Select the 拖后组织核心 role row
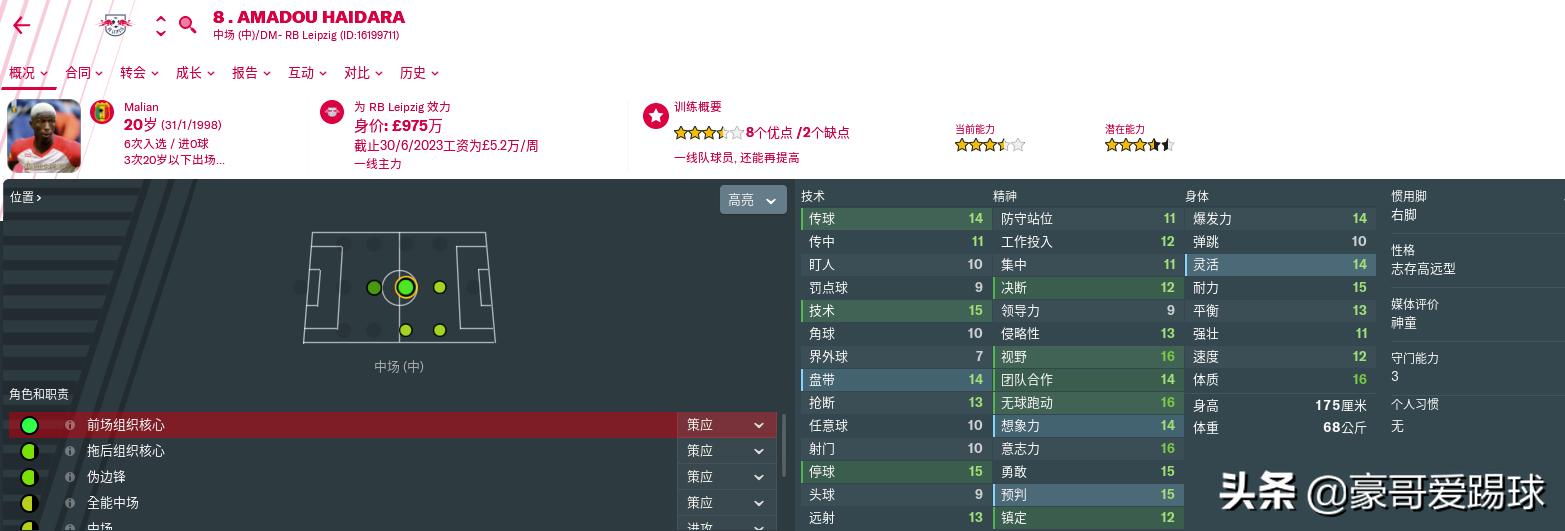Screen dimensions: 1565x531 [393, 451]
